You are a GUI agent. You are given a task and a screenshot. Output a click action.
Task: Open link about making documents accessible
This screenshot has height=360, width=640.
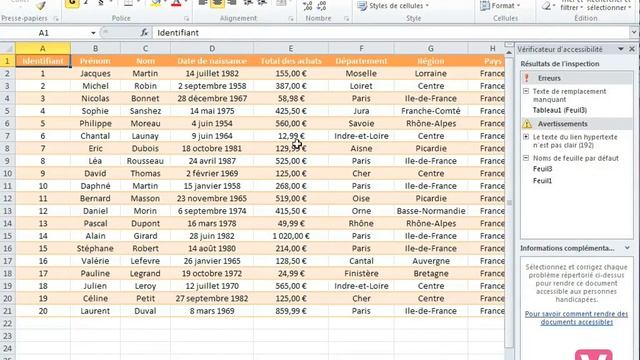pos(576,318)
